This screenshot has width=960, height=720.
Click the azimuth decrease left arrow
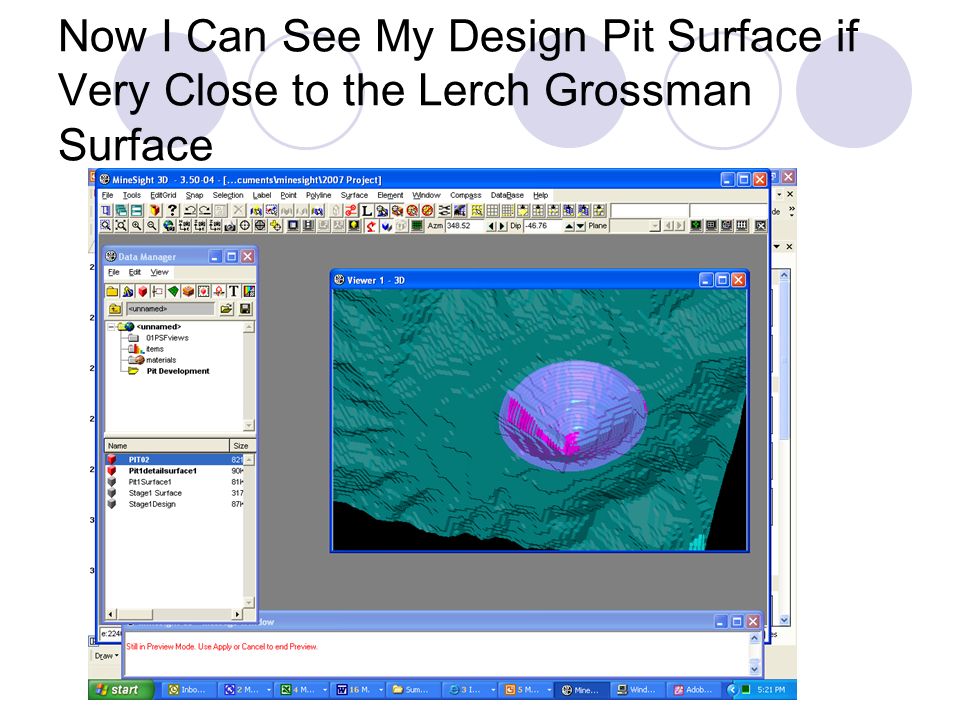(x=491, y=226)
